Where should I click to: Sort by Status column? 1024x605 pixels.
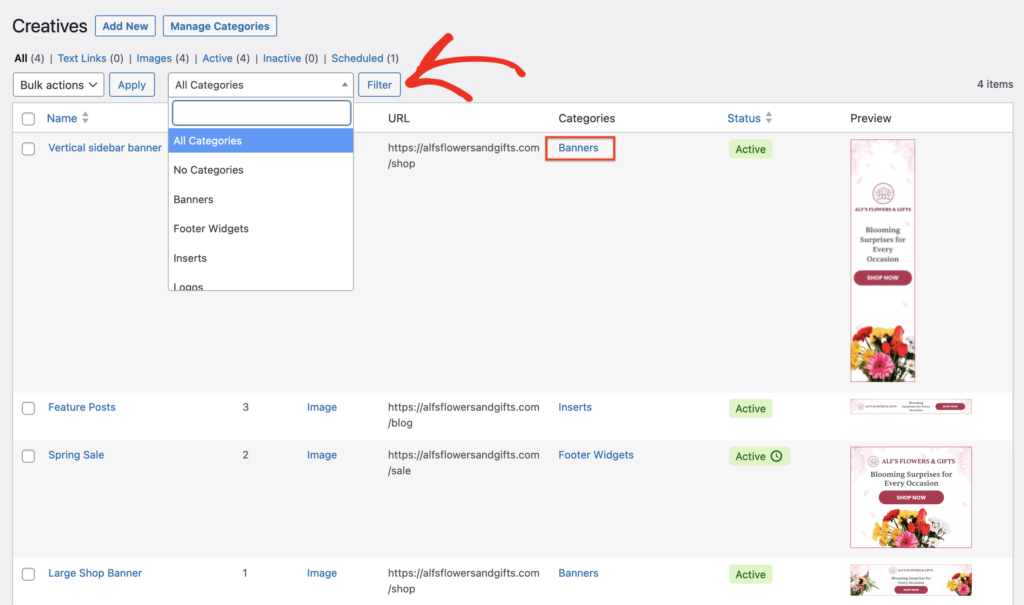744,118
